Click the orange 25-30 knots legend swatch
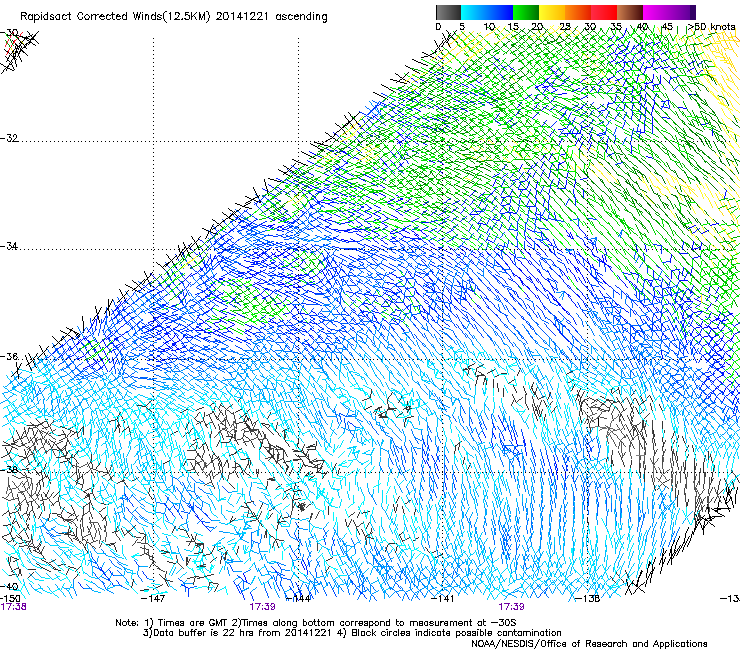 (x=578, y=12)
